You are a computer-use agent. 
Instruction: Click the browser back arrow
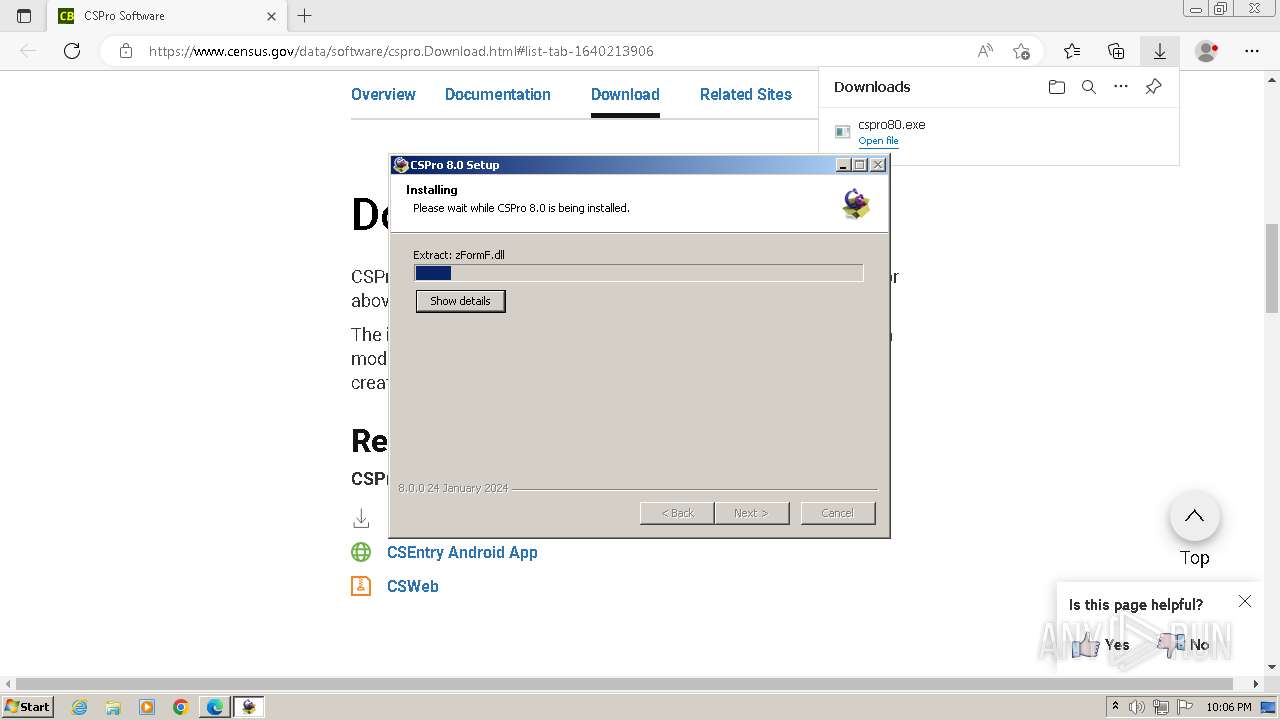click(x=28, y=51)
